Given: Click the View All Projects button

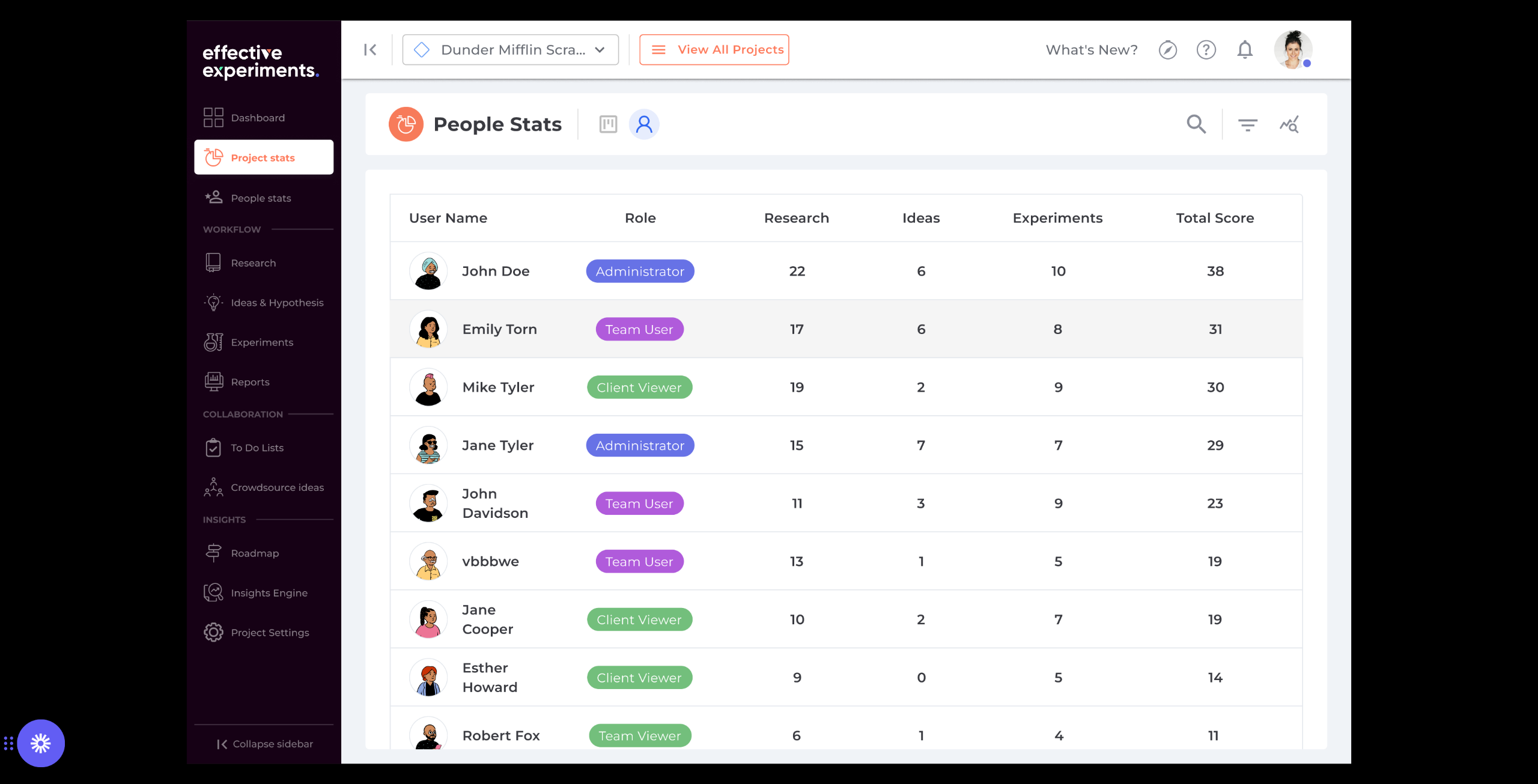Looking at the screenshot, I should coord(714,50).
